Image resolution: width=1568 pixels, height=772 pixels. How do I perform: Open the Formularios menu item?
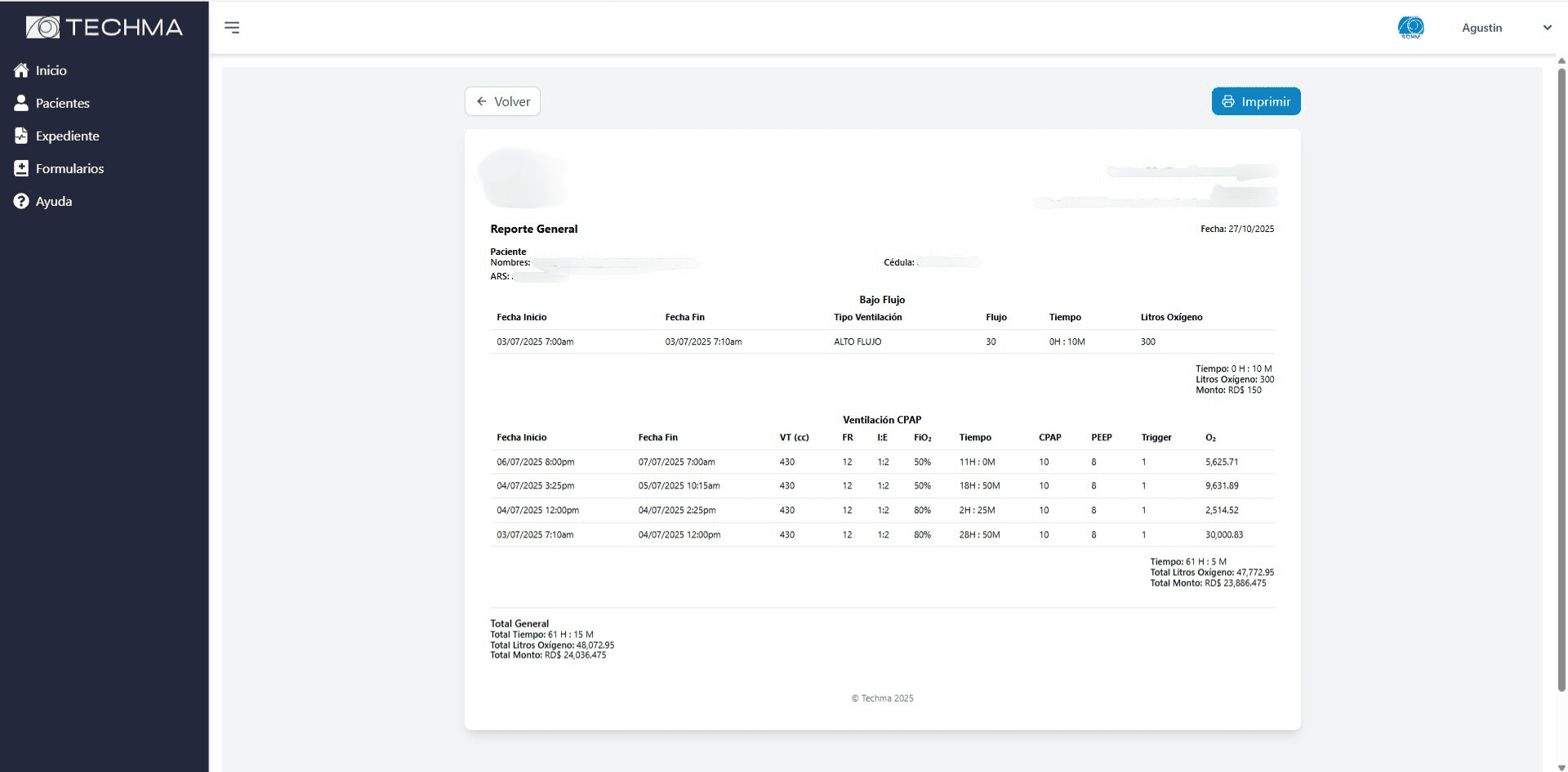69,168
